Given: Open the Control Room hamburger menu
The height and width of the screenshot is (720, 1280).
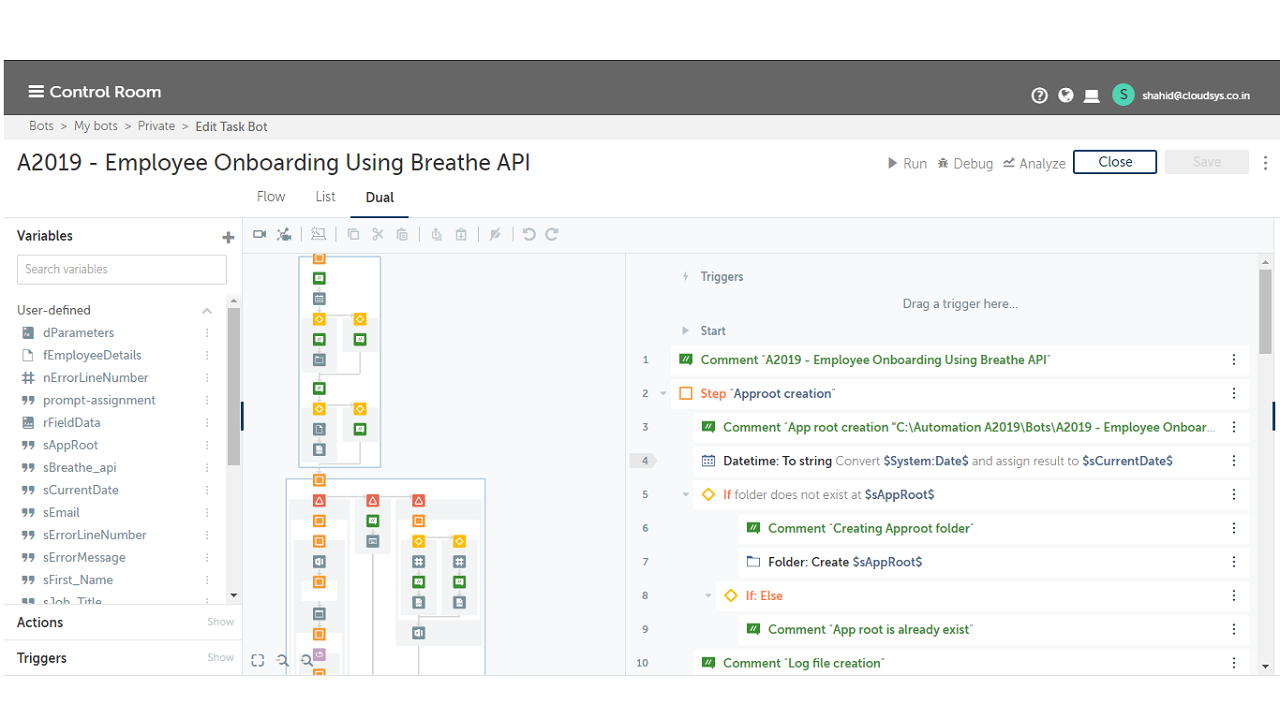Looking at the screenshot, I should pos(36,92).
